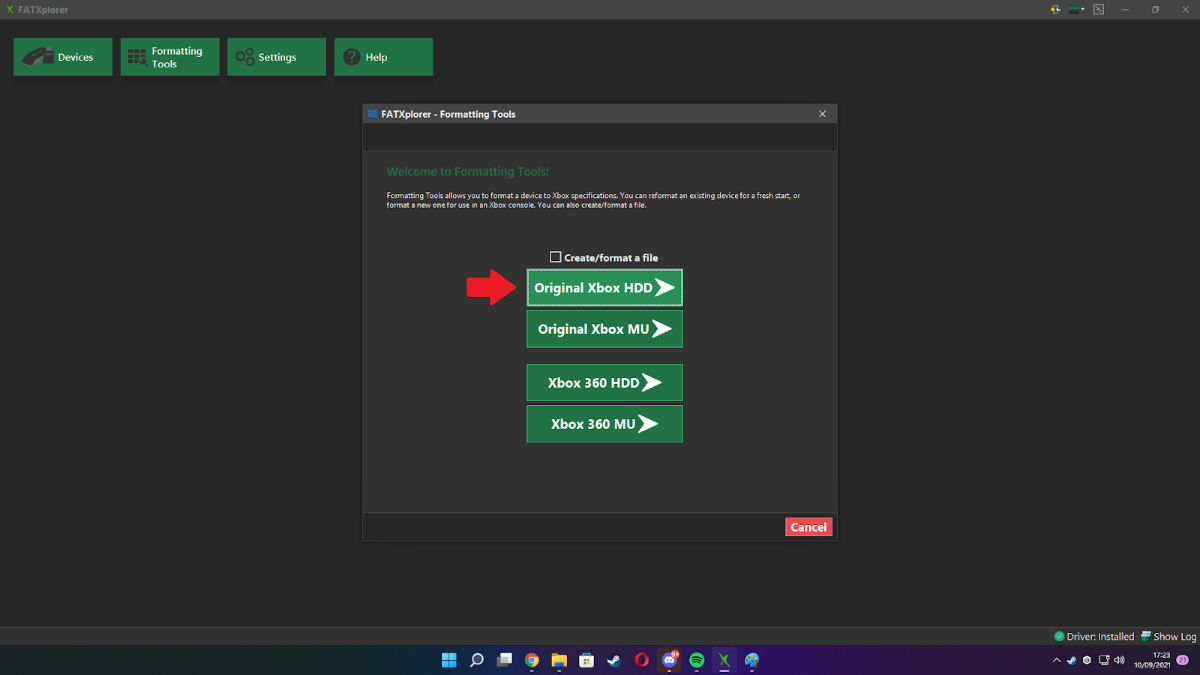
Task: Click the Driver: Installed status indicator
Action: pyautogui.click(x=1094, y=636)
